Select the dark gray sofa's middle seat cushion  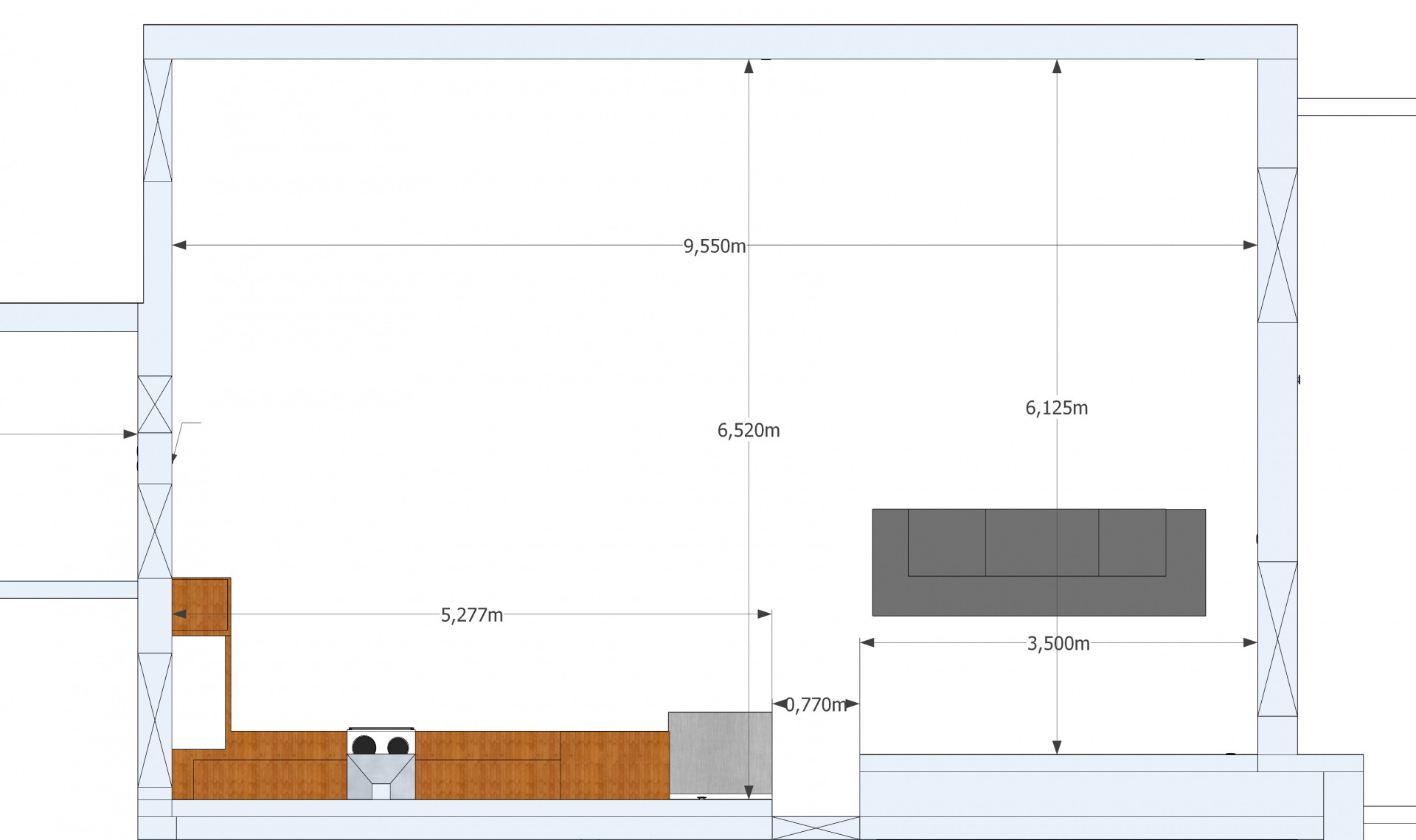click(1042, 542)
